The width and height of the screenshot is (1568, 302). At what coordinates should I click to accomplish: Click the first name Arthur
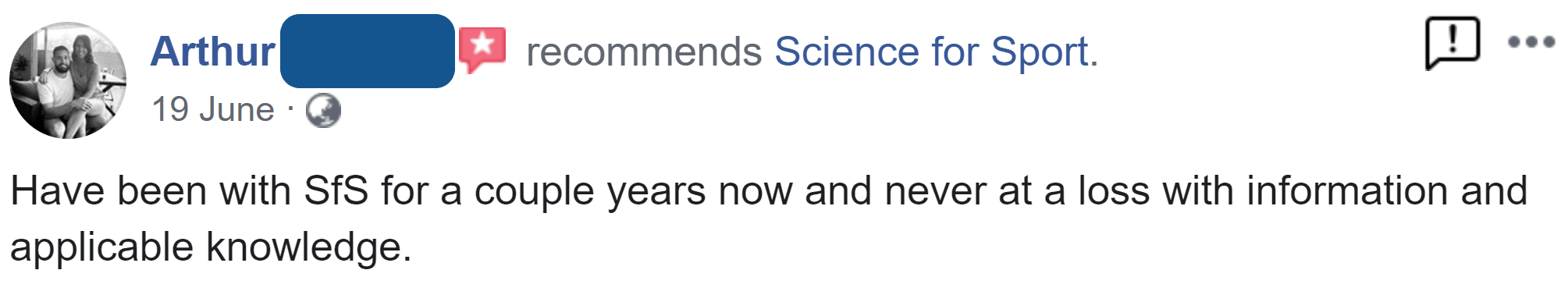point(212,52)
